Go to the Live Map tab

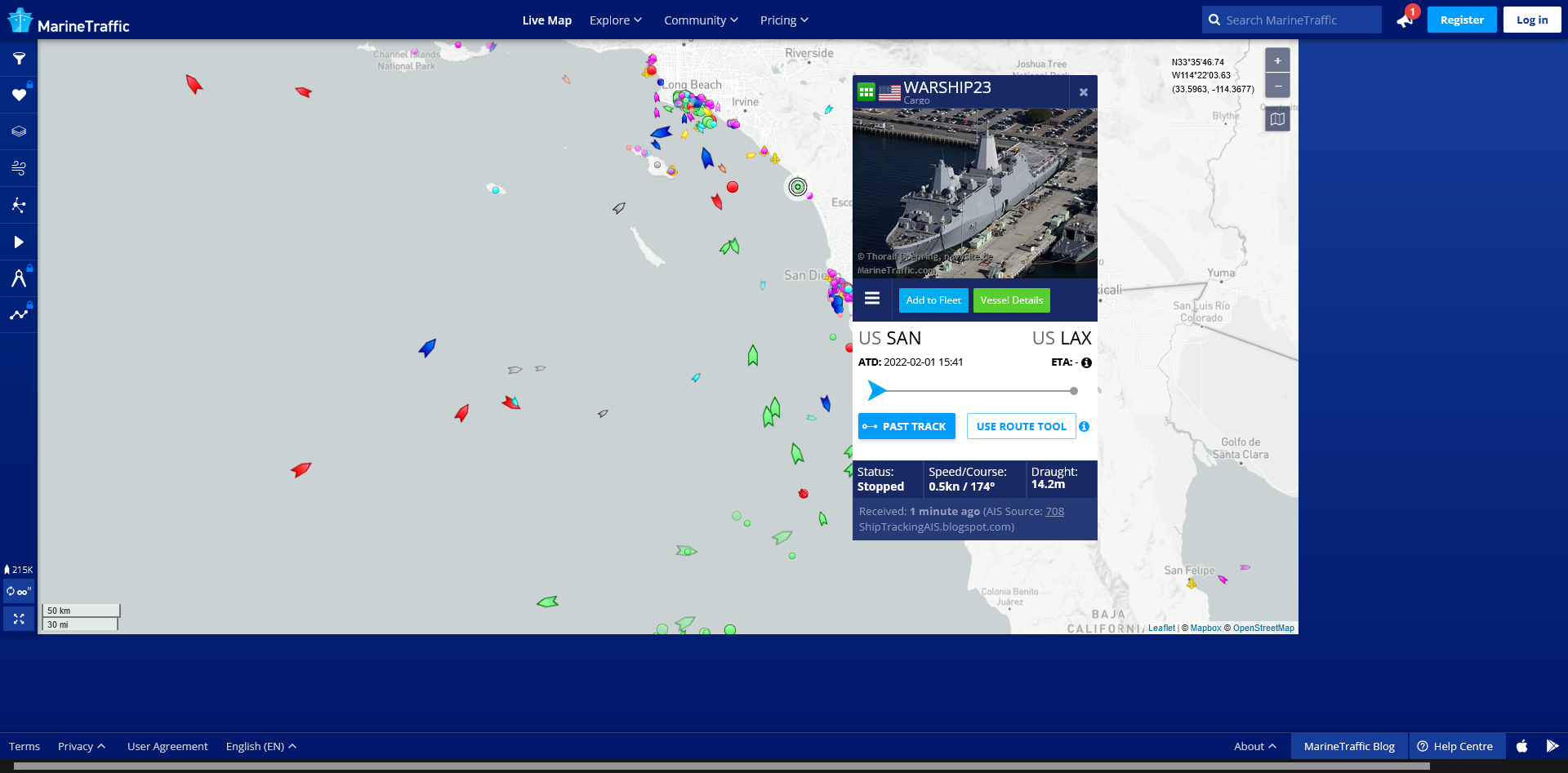(x=547, y=20)
